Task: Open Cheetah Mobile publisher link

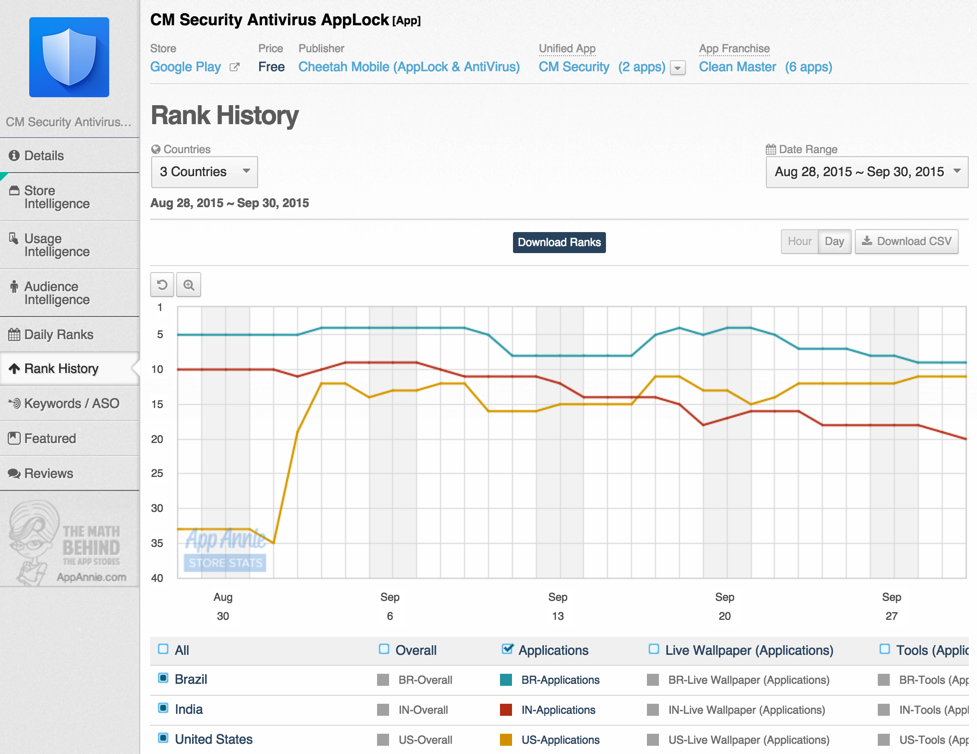Action: (x=409, y=67)
